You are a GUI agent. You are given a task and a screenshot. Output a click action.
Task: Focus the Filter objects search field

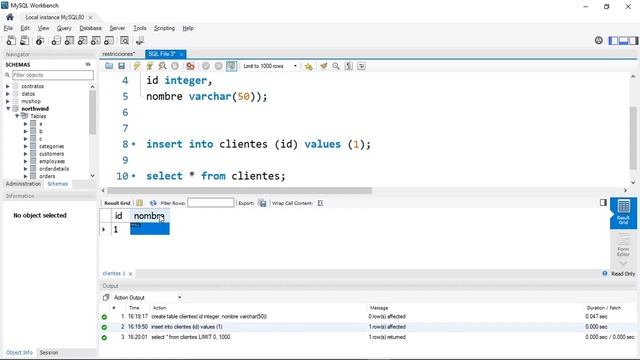click(53, 75)
